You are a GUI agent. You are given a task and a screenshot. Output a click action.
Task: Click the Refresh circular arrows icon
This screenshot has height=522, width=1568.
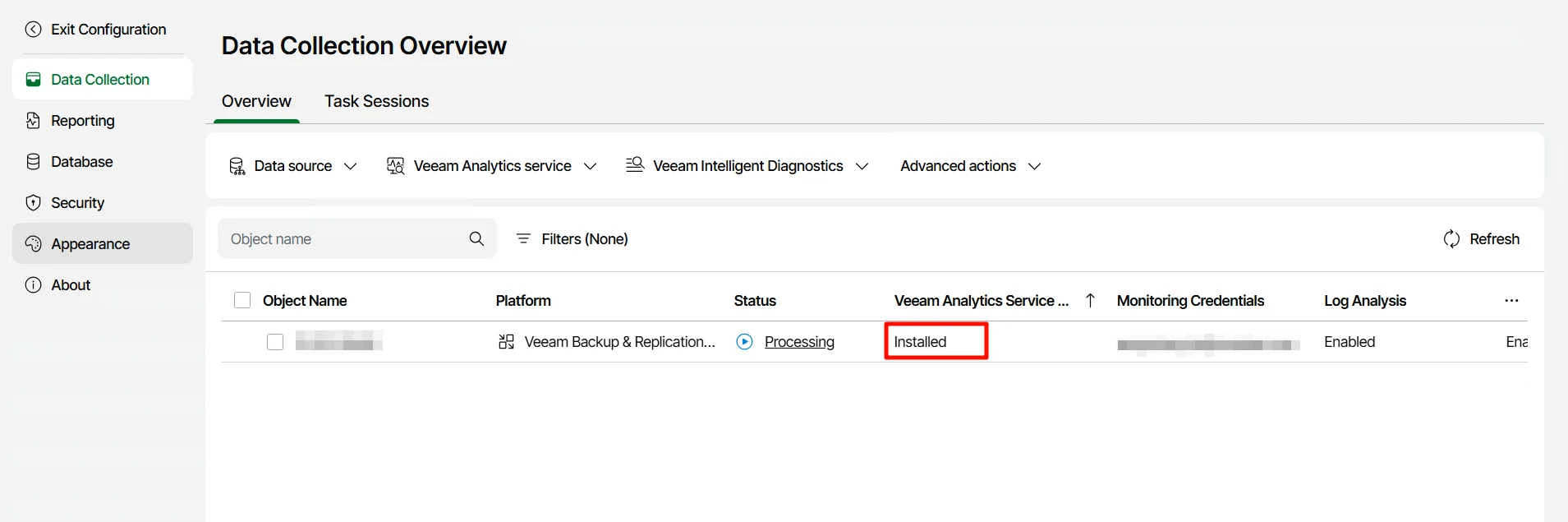pyautogui.click(x=1451, y=239)
